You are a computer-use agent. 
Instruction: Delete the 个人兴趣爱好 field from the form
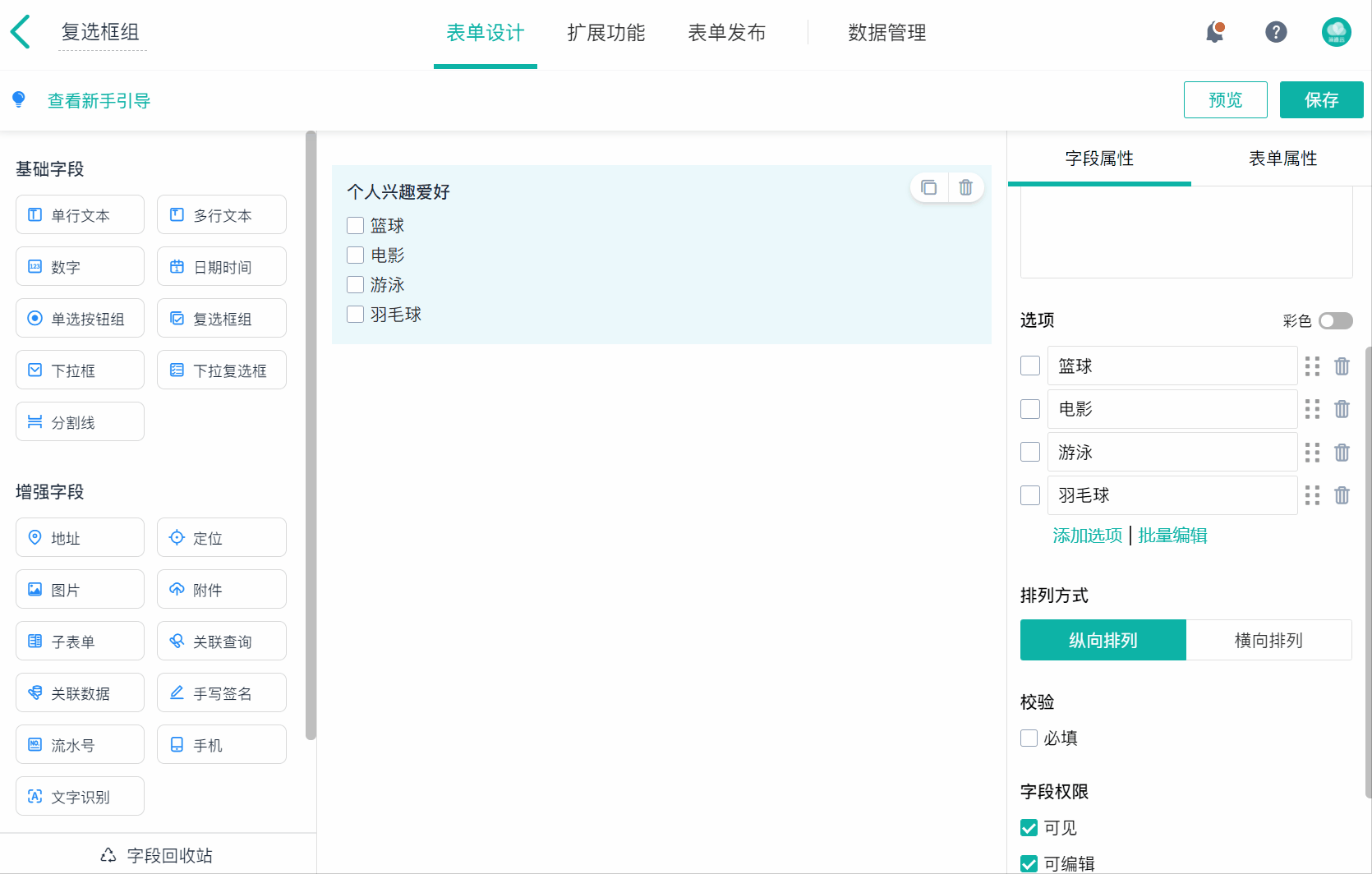966,188
